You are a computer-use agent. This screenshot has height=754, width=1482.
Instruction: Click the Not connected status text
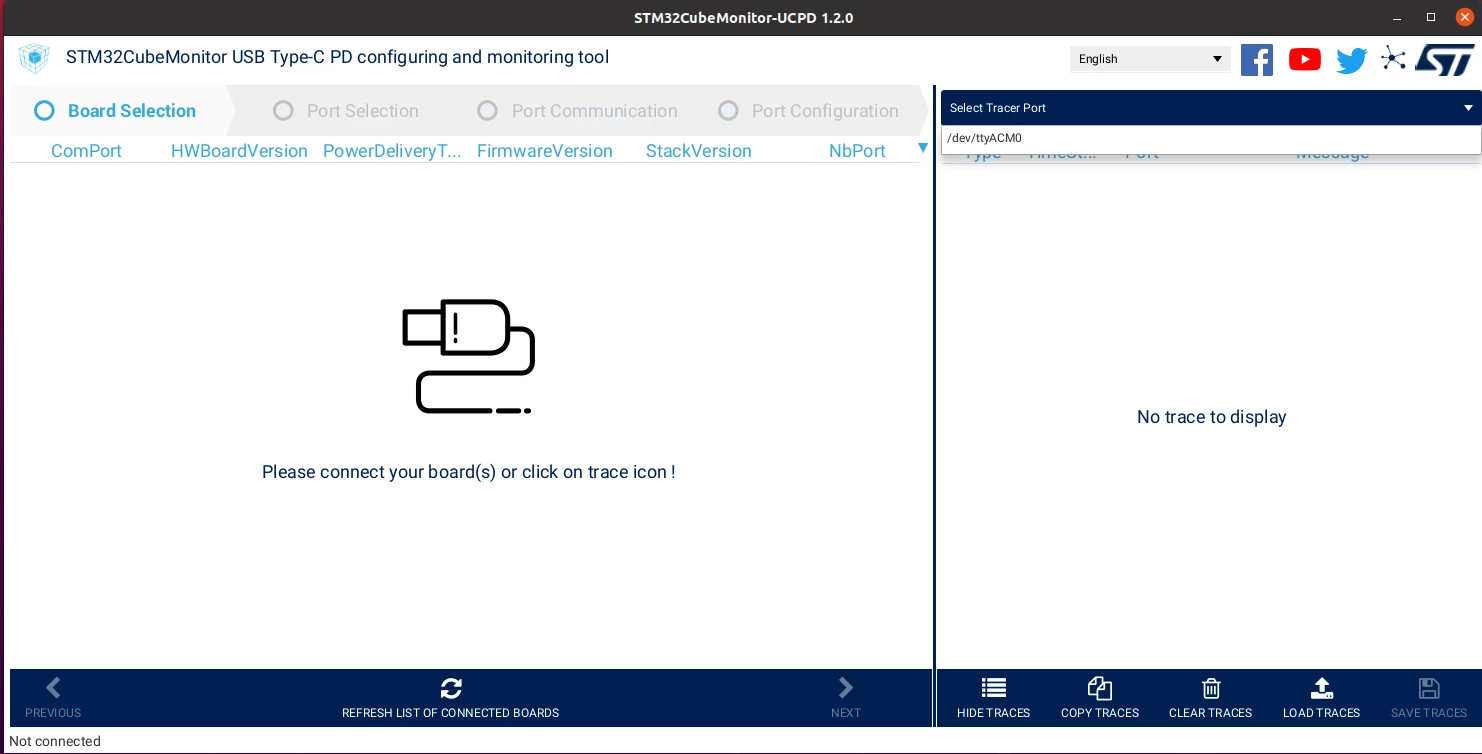[55, 741]
